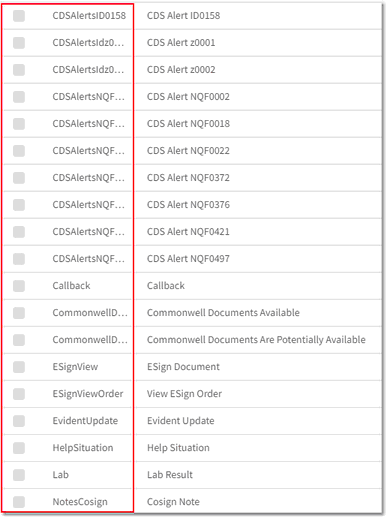This screenshot has width=387, height=518.
Task: Enable the ESignViewOrder checkbox
Action: 19,394
